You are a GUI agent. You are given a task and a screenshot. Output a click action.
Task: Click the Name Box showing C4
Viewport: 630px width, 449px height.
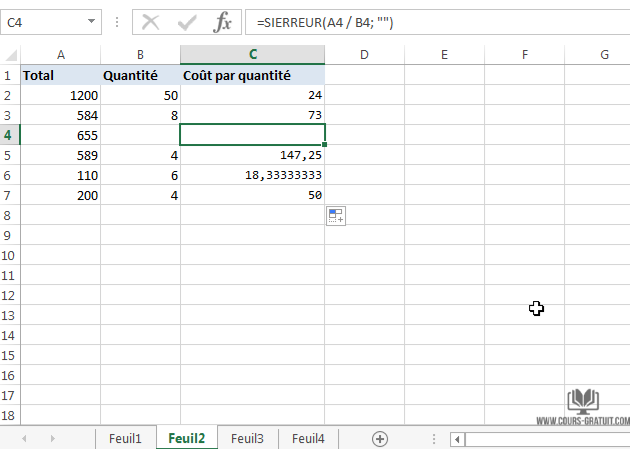click(x=45, y=22)
